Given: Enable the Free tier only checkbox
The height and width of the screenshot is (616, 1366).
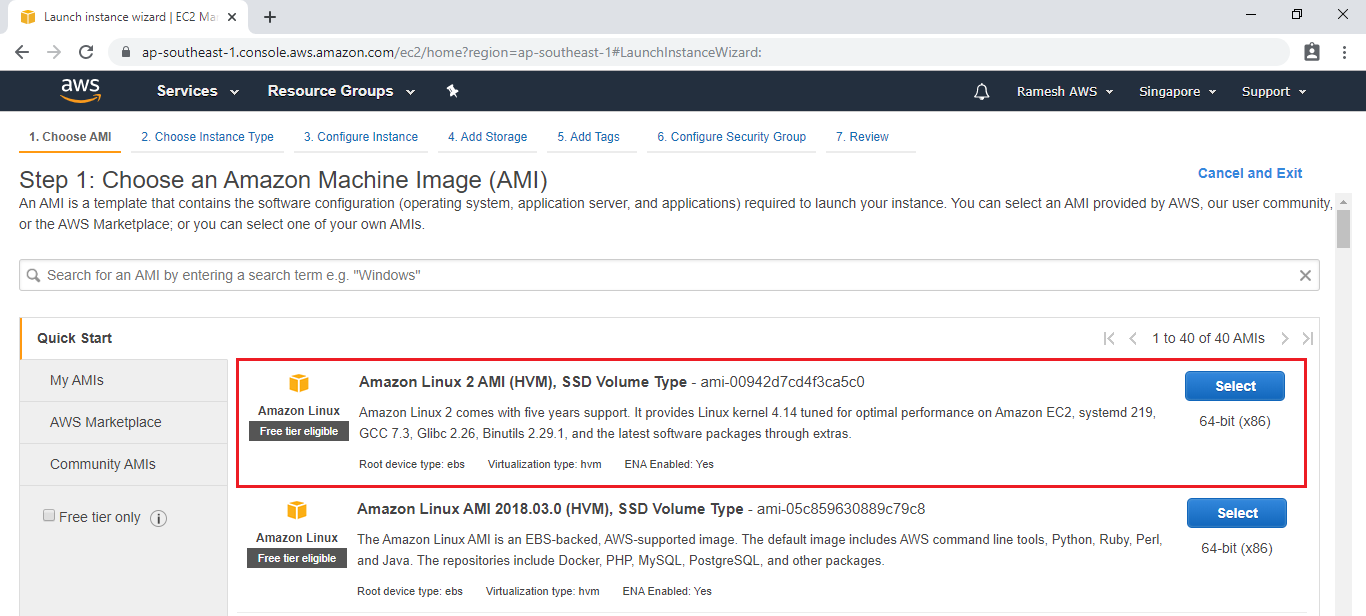Looking at the screenshot, I should (x=49, y=516).
